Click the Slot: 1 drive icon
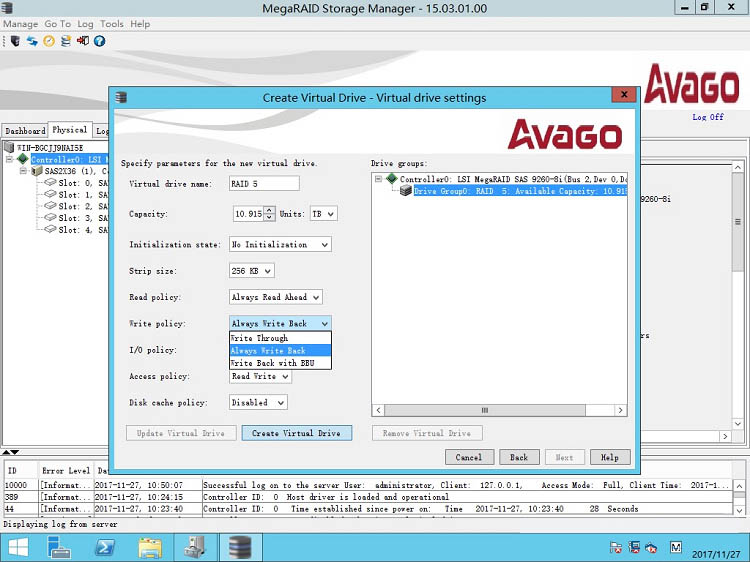 [50, 194]
